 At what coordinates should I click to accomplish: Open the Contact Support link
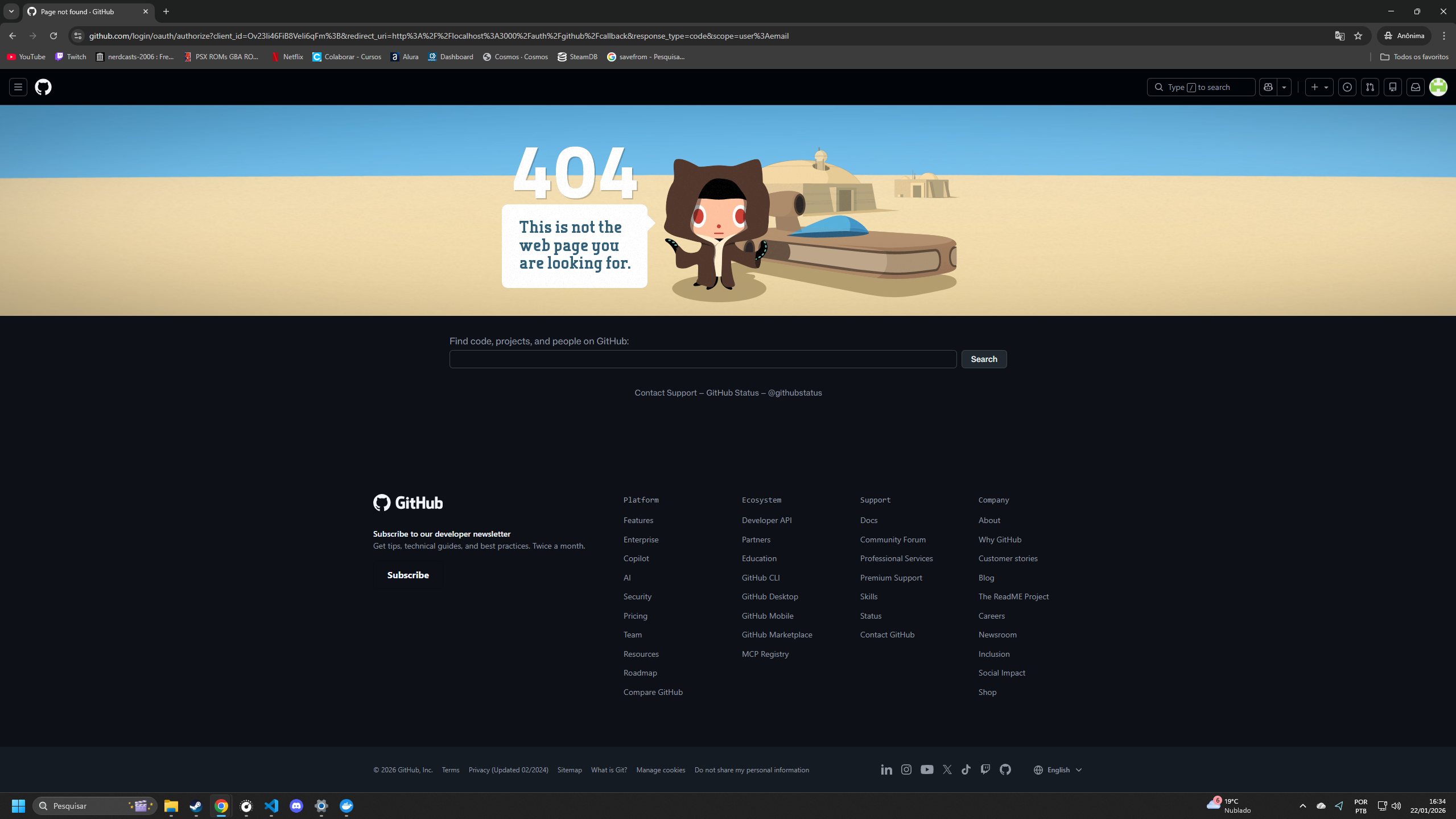665,392
